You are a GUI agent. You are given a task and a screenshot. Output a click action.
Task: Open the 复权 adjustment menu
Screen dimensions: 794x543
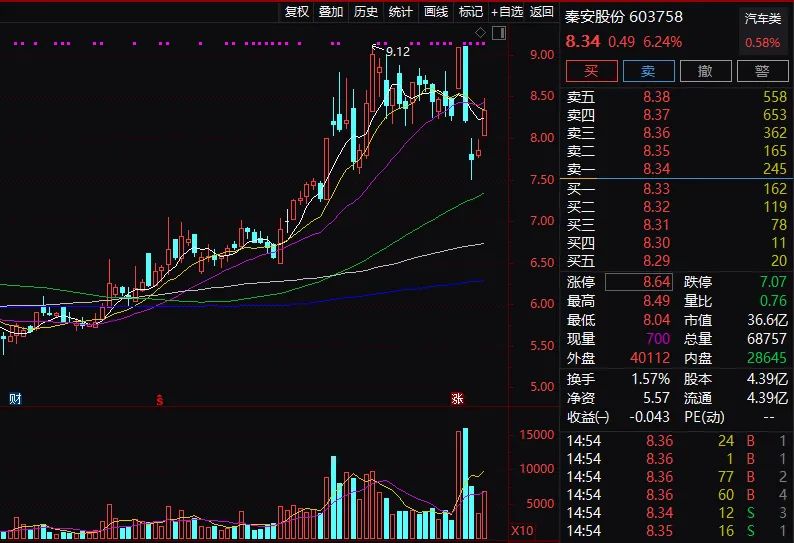pyautogui.click(x=297, y=12)
